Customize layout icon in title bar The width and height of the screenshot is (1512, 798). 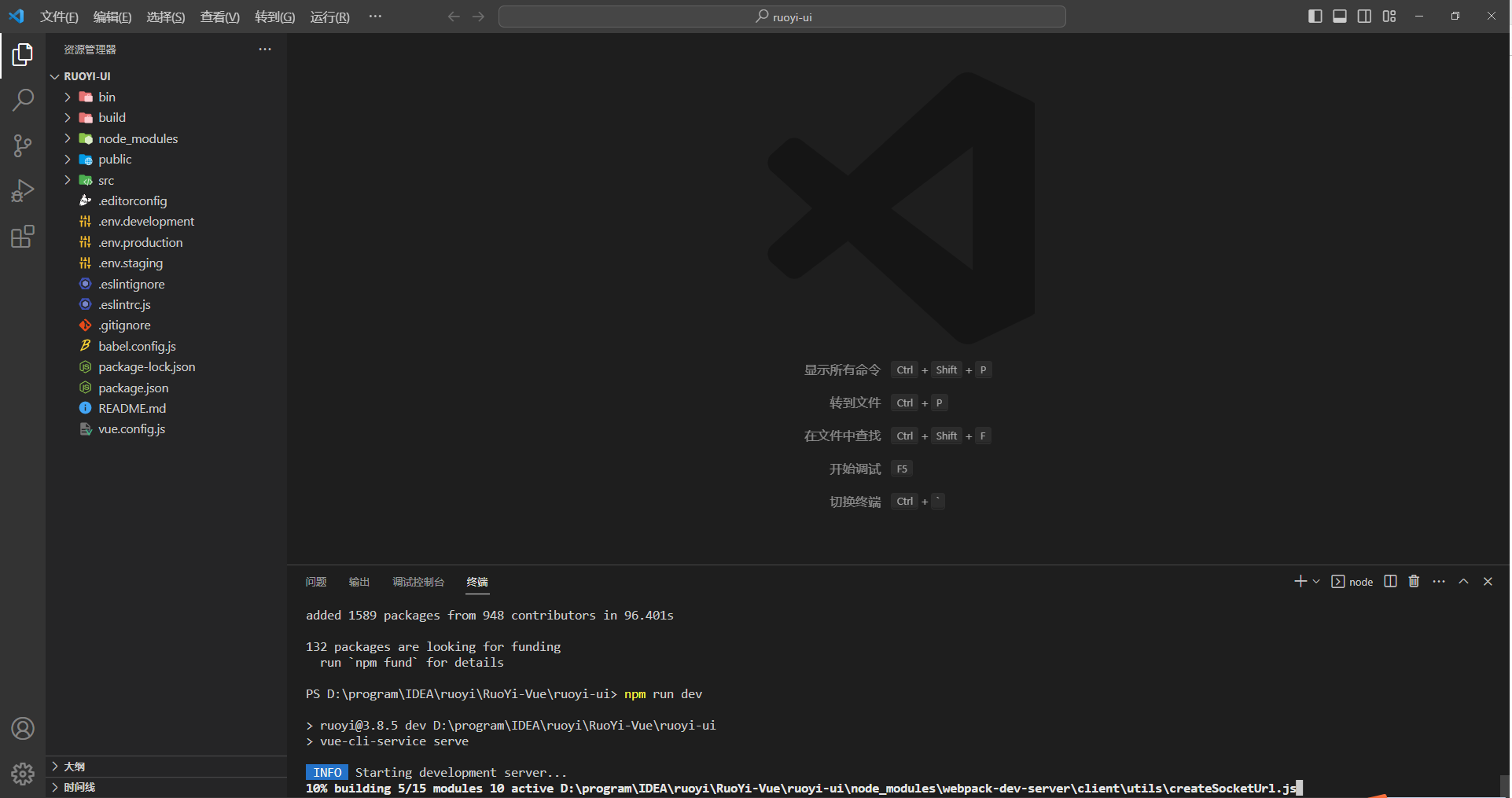coord(1389,17)
